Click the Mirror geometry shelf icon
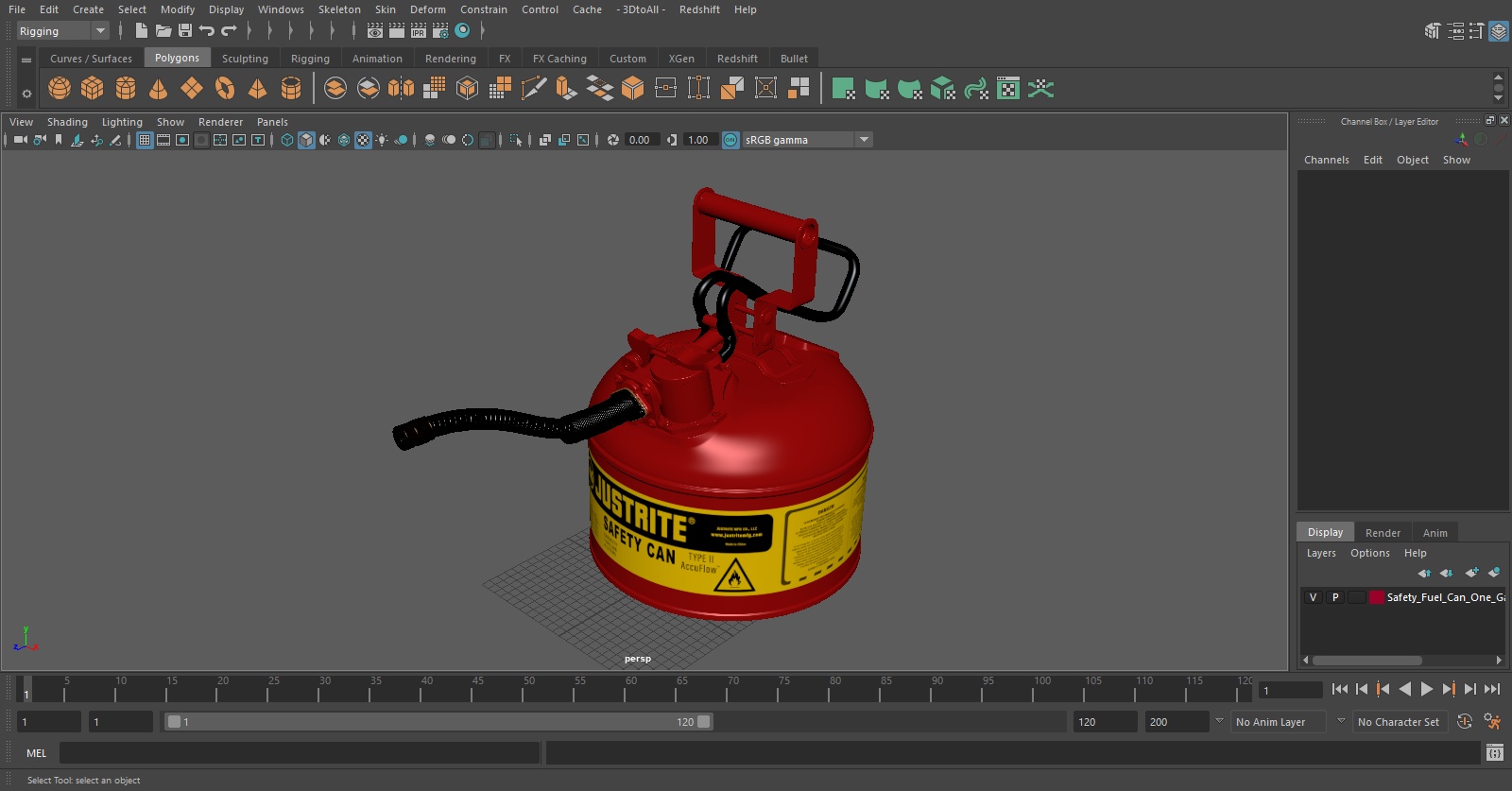The image size is (1512, 791). click(x=402, y=89)
